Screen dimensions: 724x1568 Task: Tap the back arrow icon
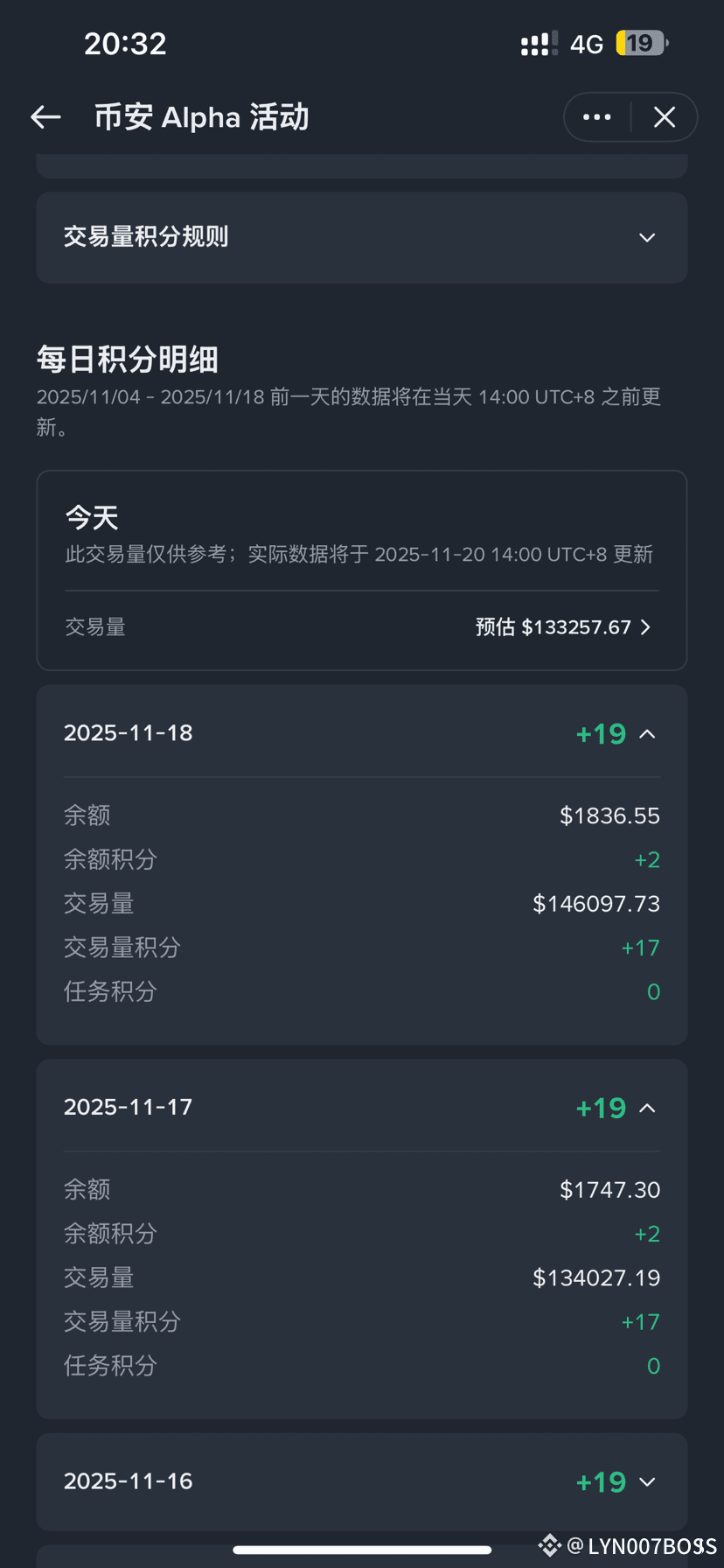pyautogui.click(x=45, y=116)
